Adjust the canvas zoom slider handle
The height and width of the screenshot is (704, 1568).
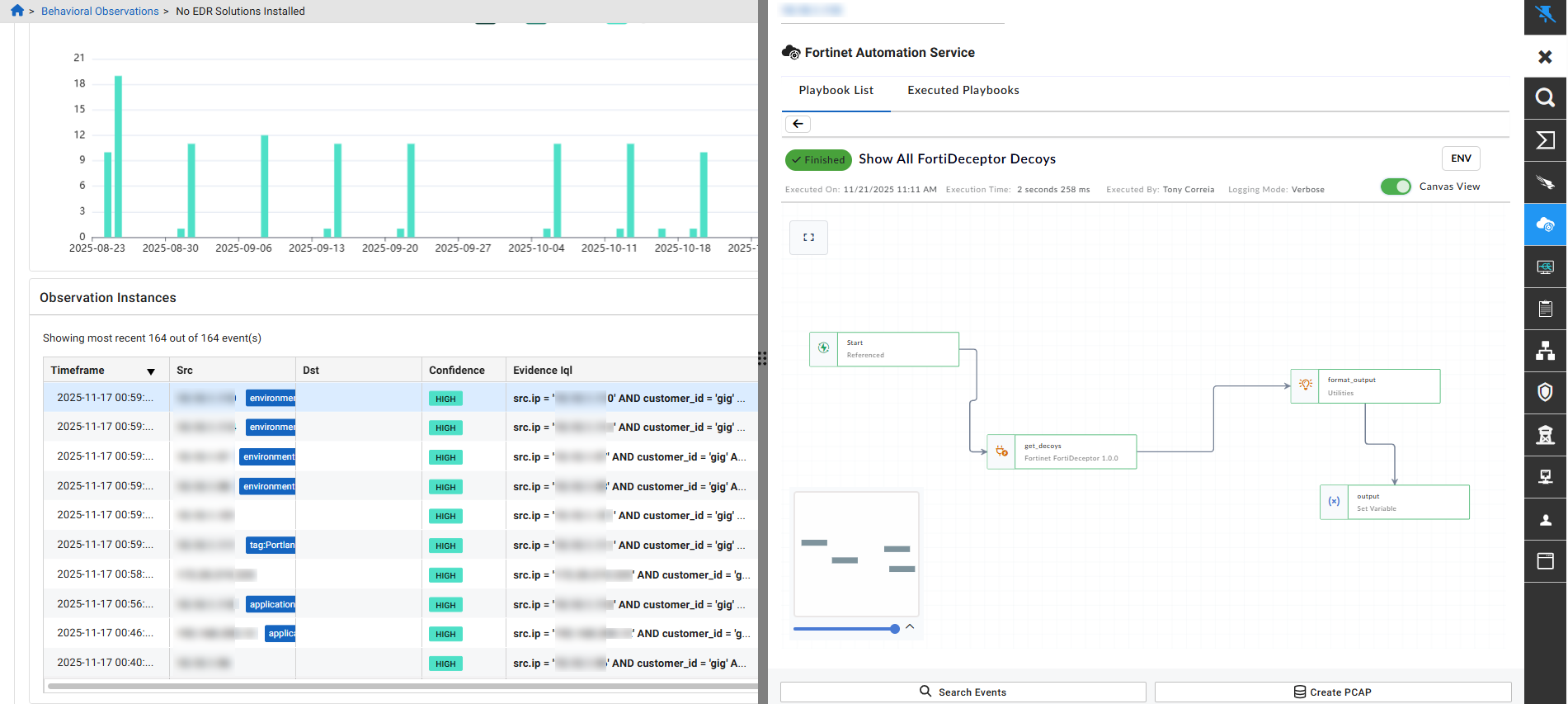coord(895,629)
